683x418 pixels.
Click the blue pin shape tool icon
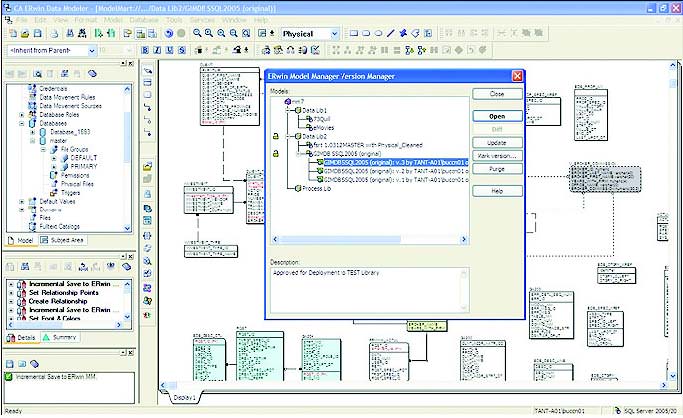[403, 33]
